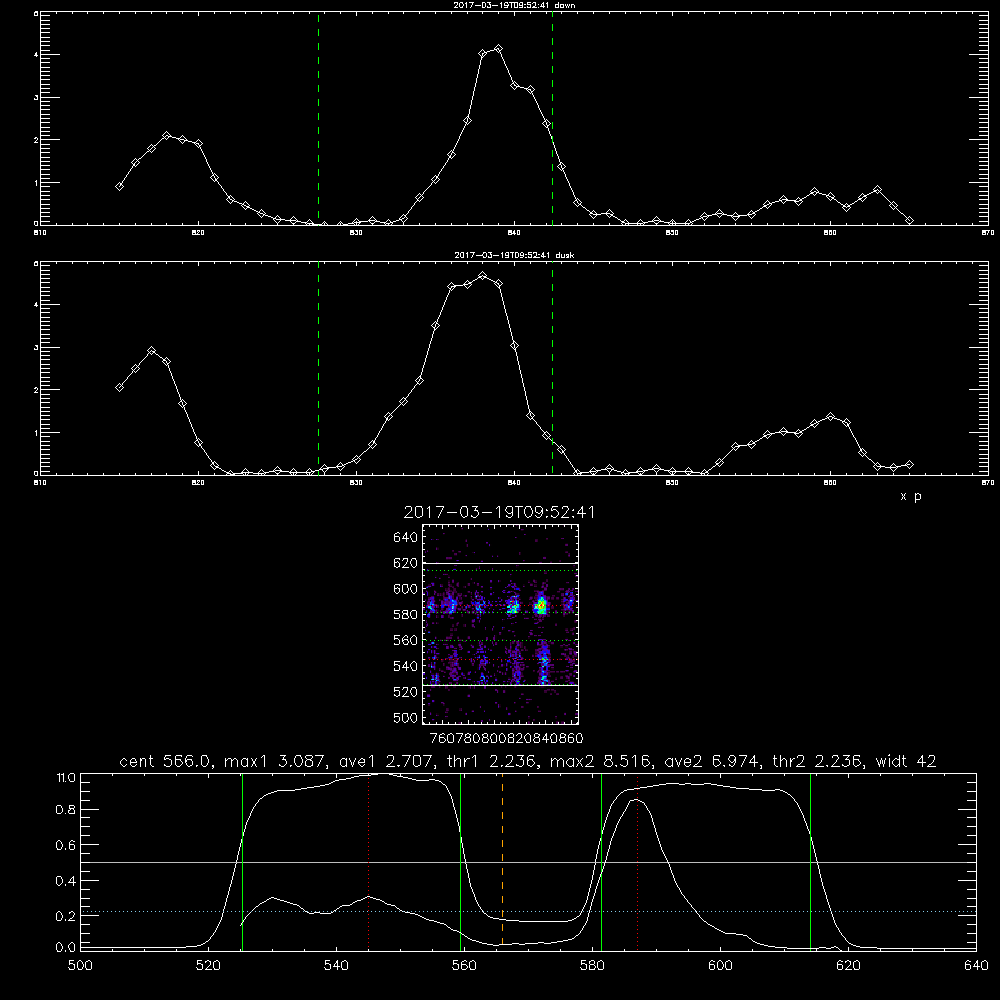Viewport: 1000px width, 1000px height.
Task: Open the color spectral image thumbnail
Action: pos(501,624)
